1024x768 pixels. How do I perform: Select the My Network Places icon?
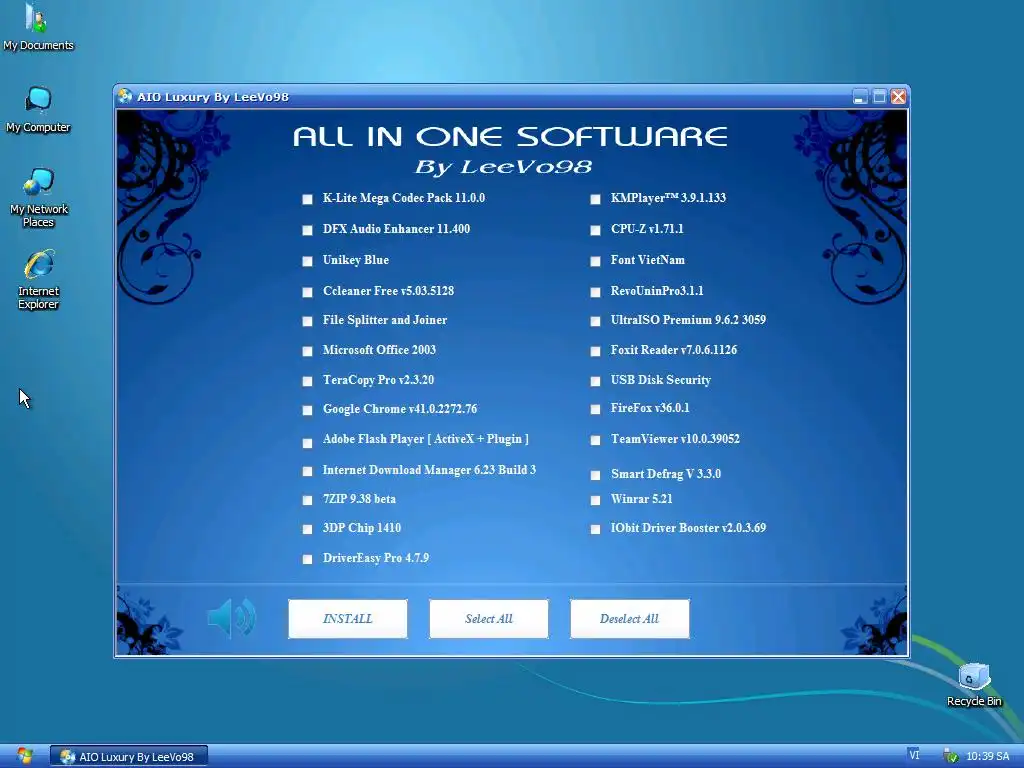coord(39,197)
